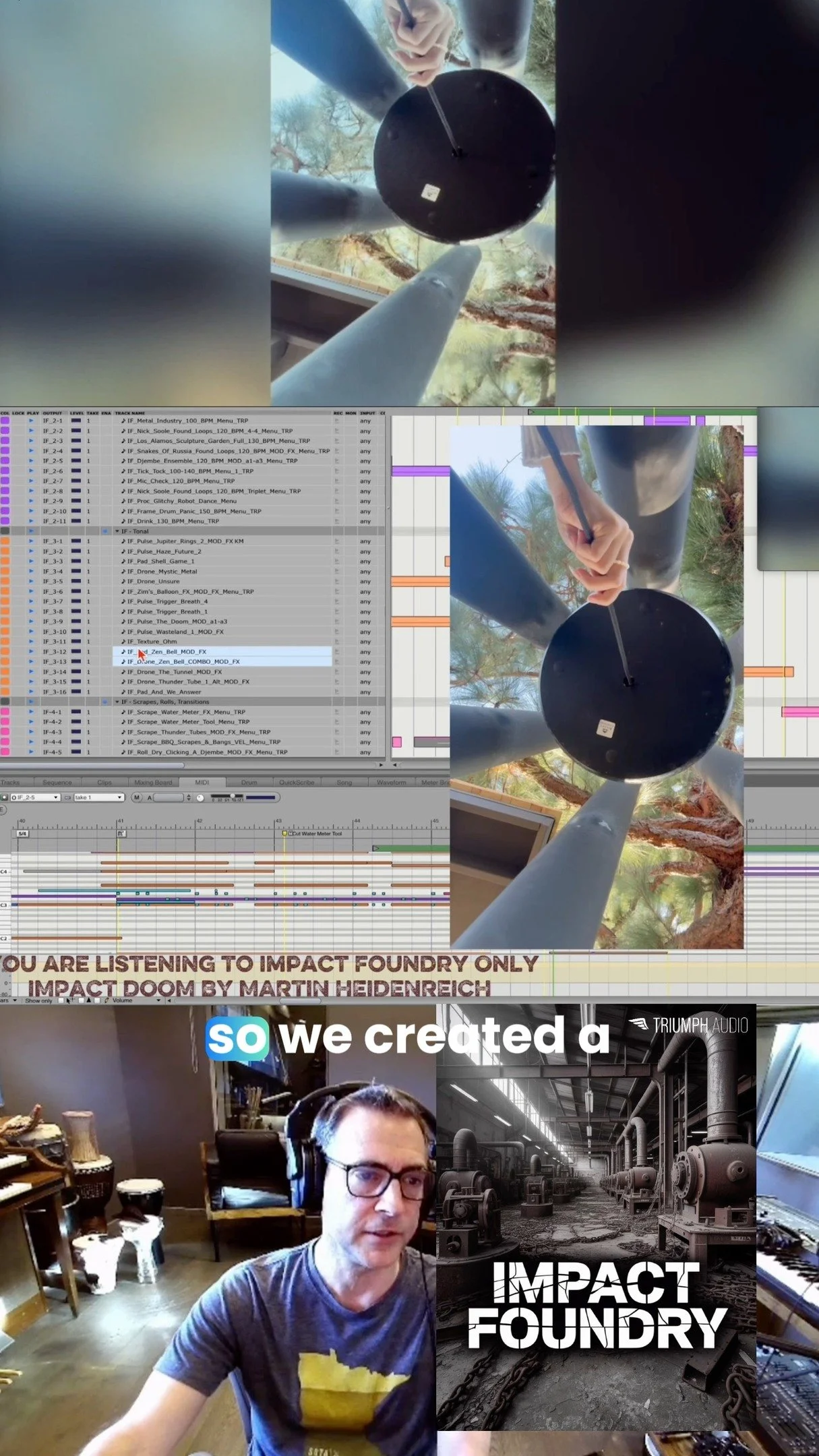Click level meter of track IF_2-3
This screenshot has height=1456, width=819.
(x=76, y=441)
